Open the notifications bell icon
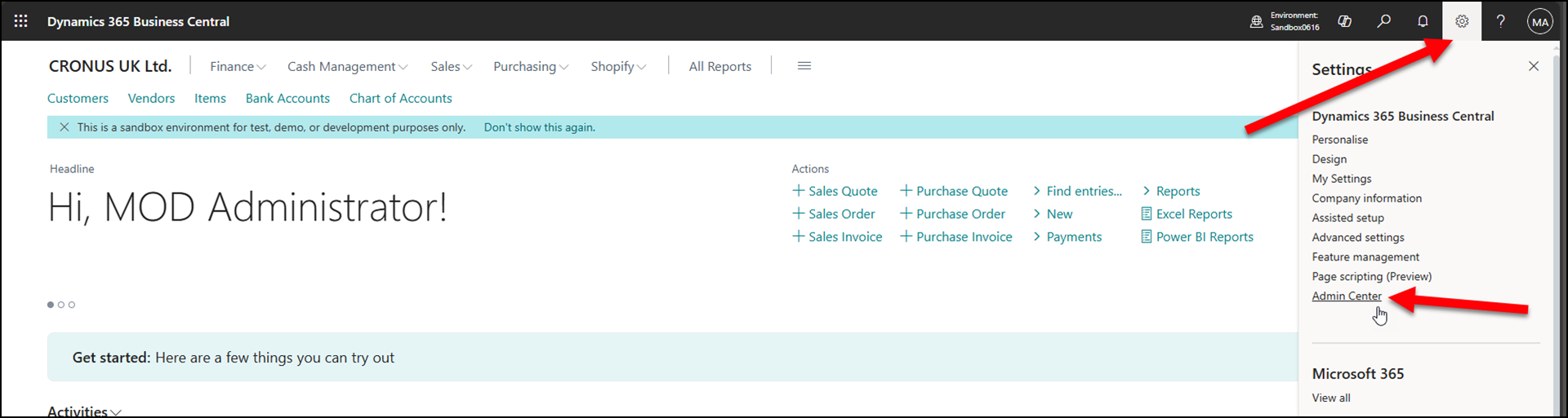The width and height of the screenshot is (1568, 418). 1423,21
